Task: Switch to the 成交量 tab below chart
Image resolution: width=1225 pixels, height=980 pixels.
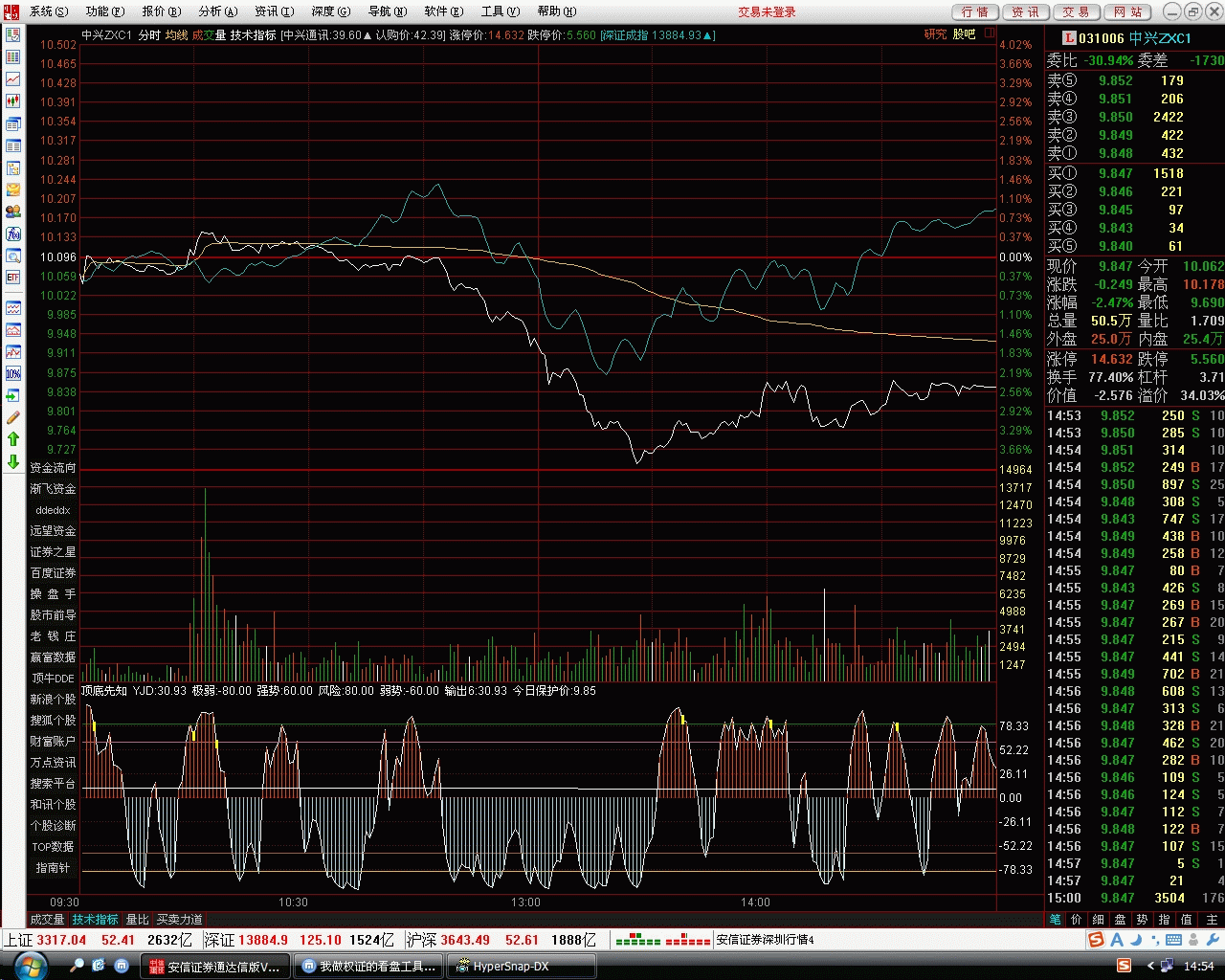Action: 47,920
